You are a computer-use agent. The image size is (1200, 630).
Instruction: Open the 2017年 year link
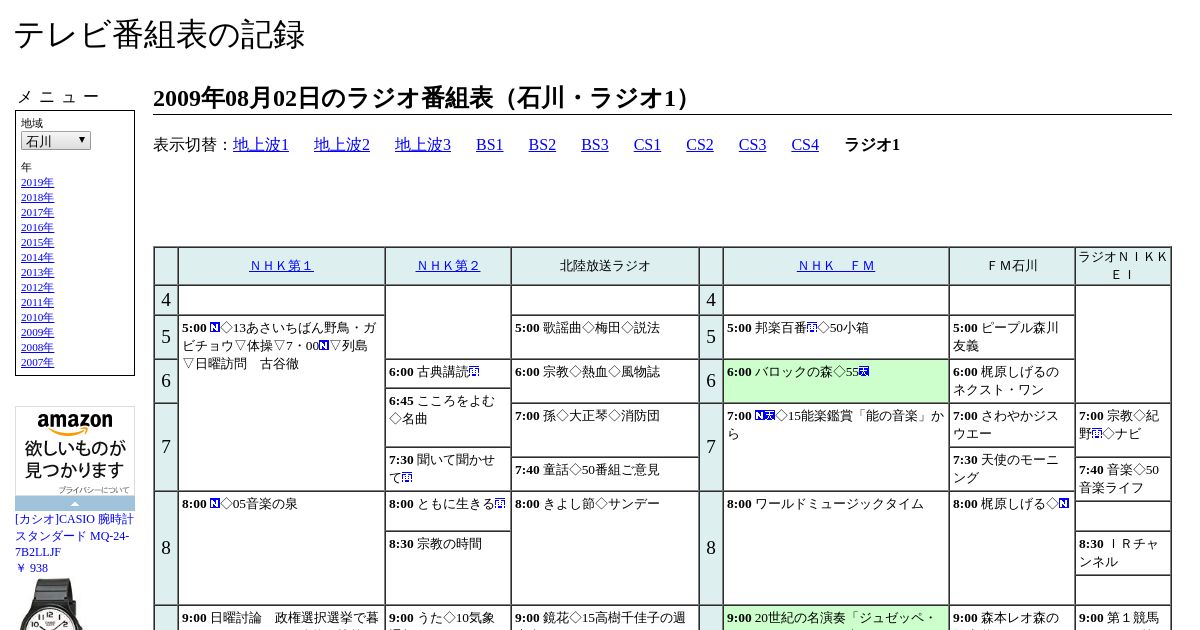[37, 212]
